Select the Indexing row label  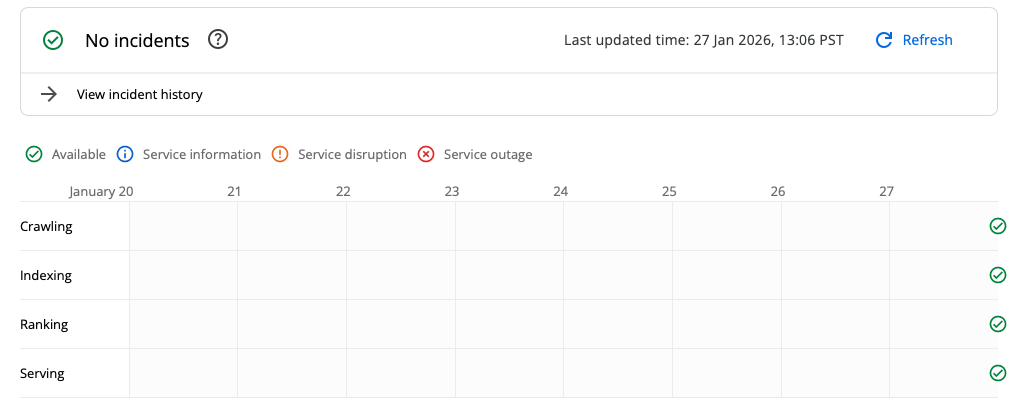point(46,275)
